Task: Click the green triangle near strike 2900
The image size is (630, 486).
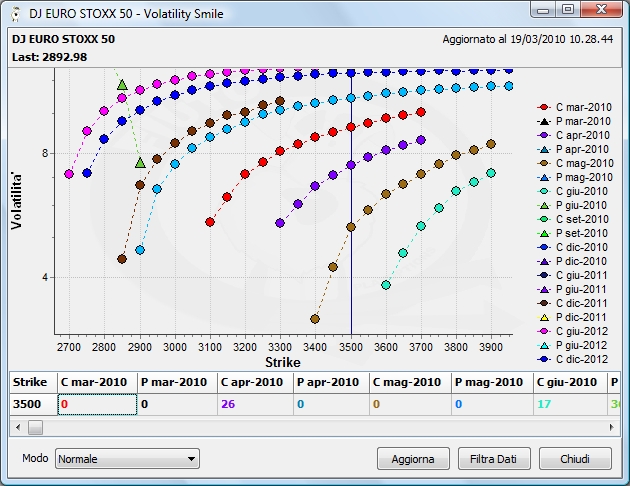Action: pos(140,163)
